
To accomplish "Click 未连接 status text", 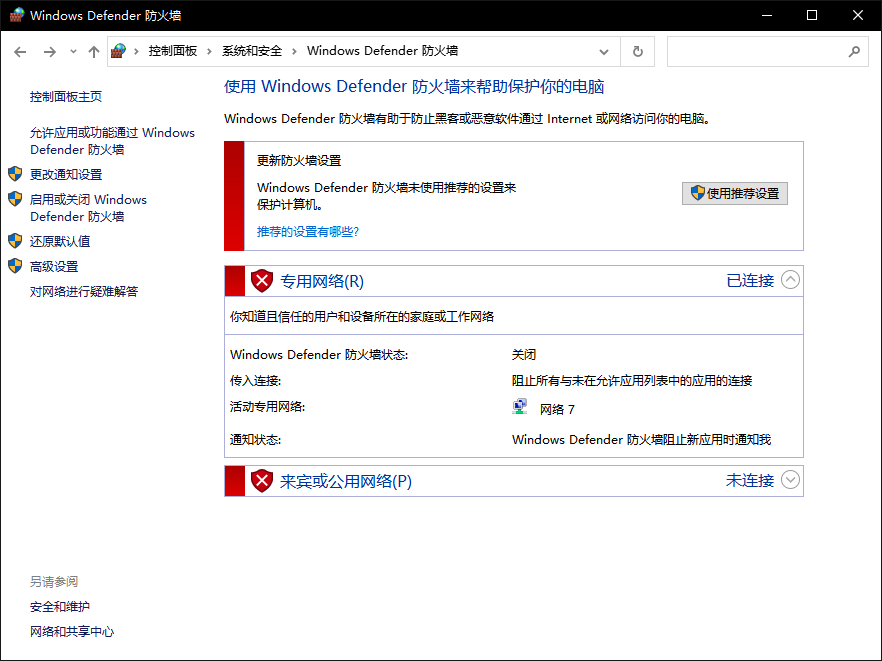I will [750, 480].
